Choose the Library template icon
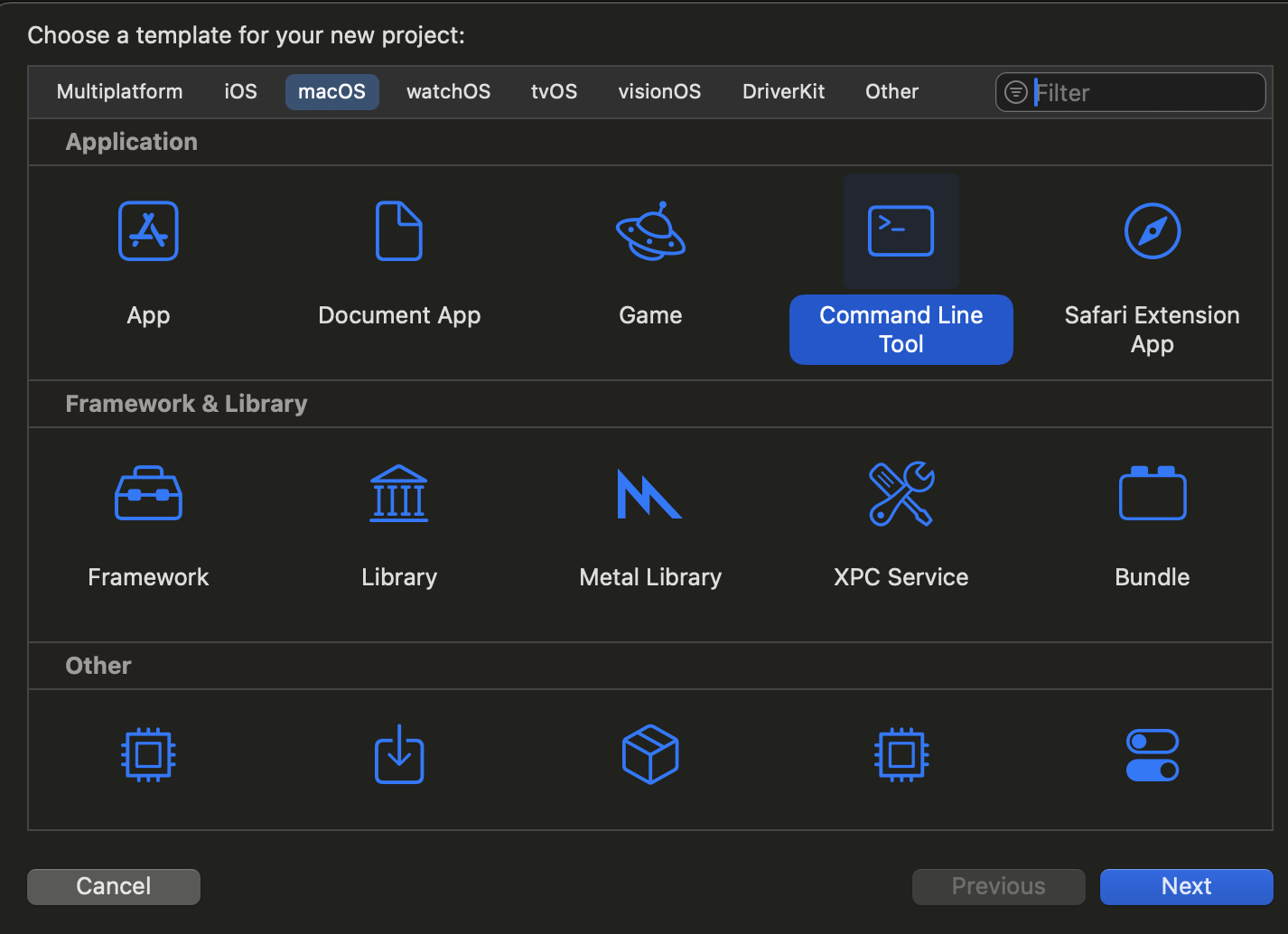Image resolution: width=1288 pixels, height=934 pixels. pos(399,493)
